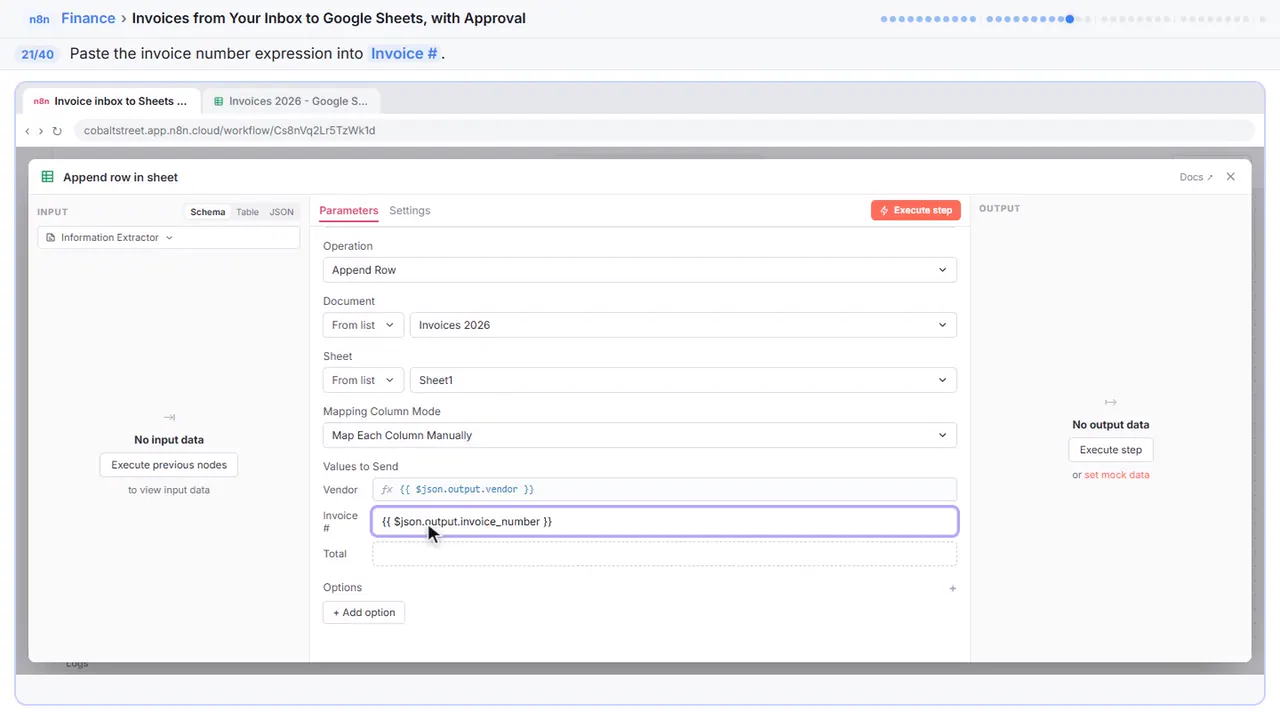The height and width of the screenshot is (720, 1280).
Task: Click the Google Sheets node icon
Action: click(x=47, y=177)
